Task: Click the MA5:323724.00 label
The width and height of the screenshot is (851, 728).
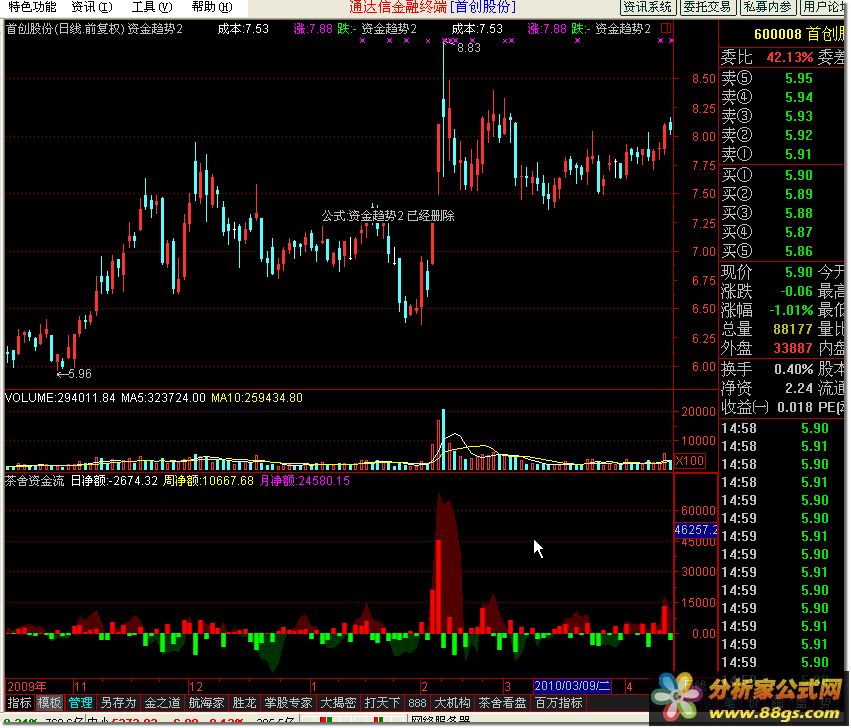Action: click(163, 397)
